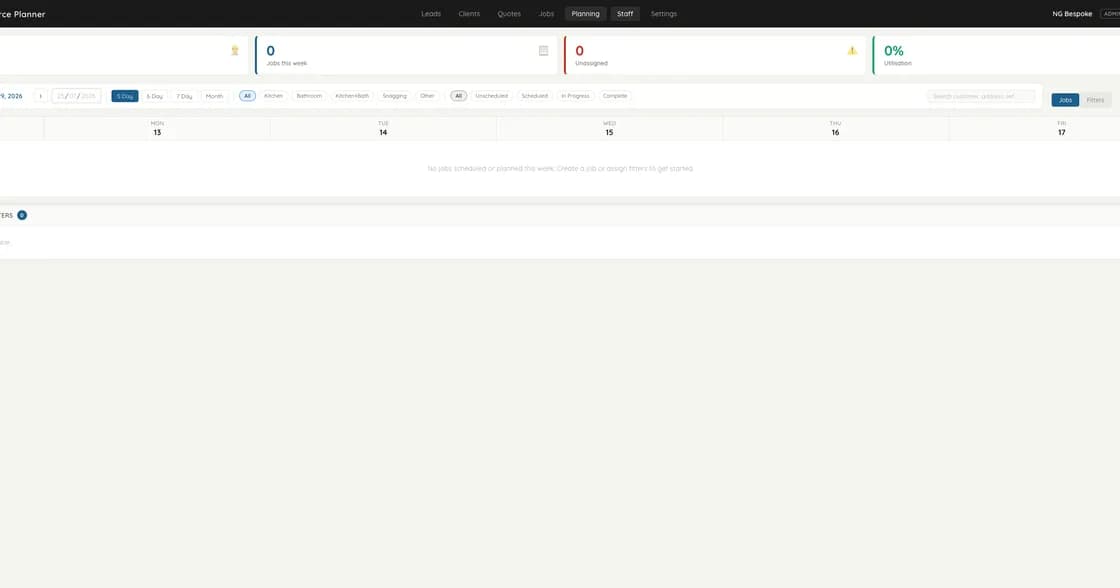
Task: Open the Jobs page in the top navigation
Action: click(546, 14)
